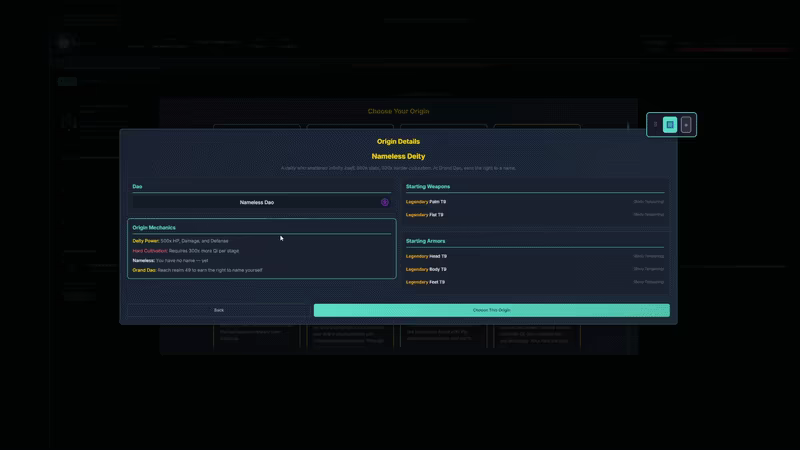Screen dimensions: 800x450
Task: Select the Legendary Palm T9 weapon row
Action: coord(535,202)
